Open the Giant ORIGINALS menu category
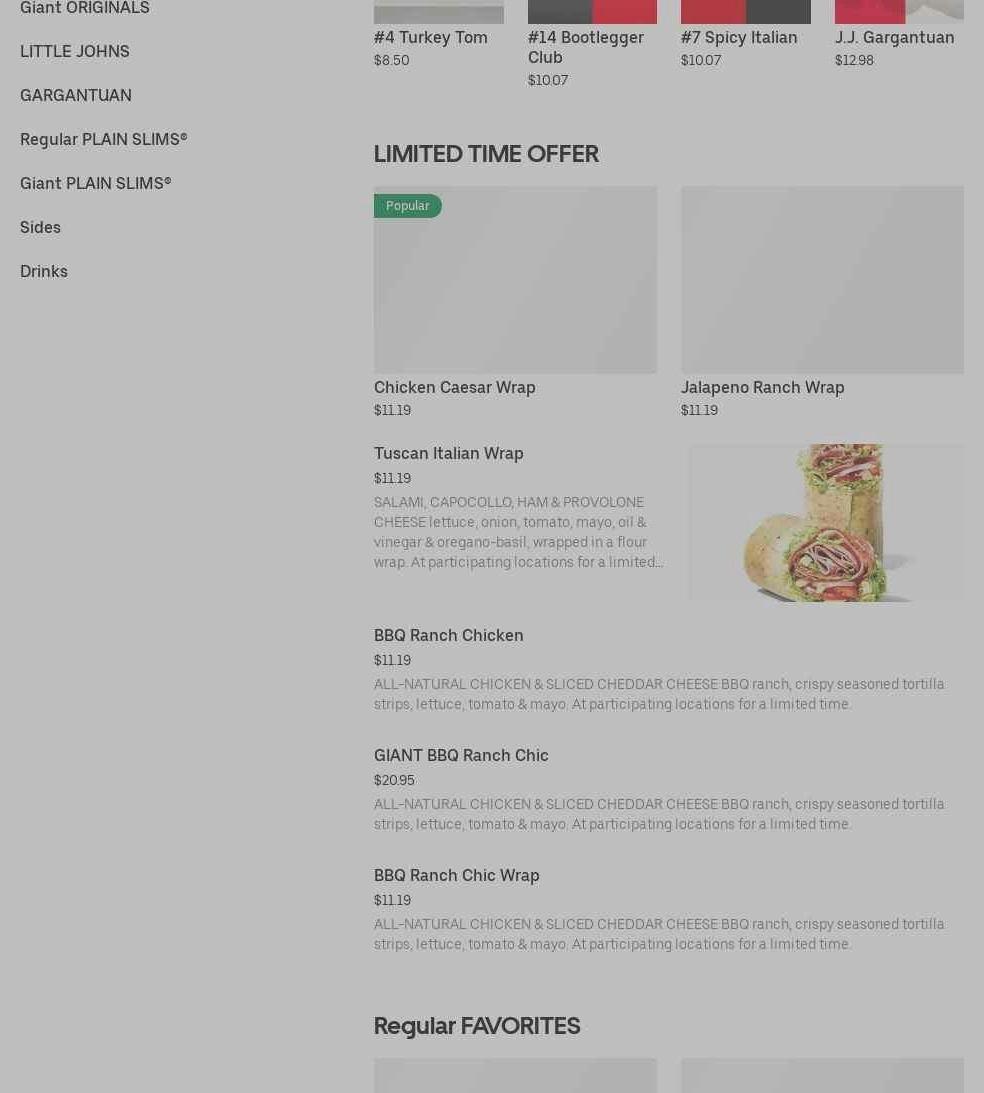Screen dimensions: 984x1093 coord(84,8)
